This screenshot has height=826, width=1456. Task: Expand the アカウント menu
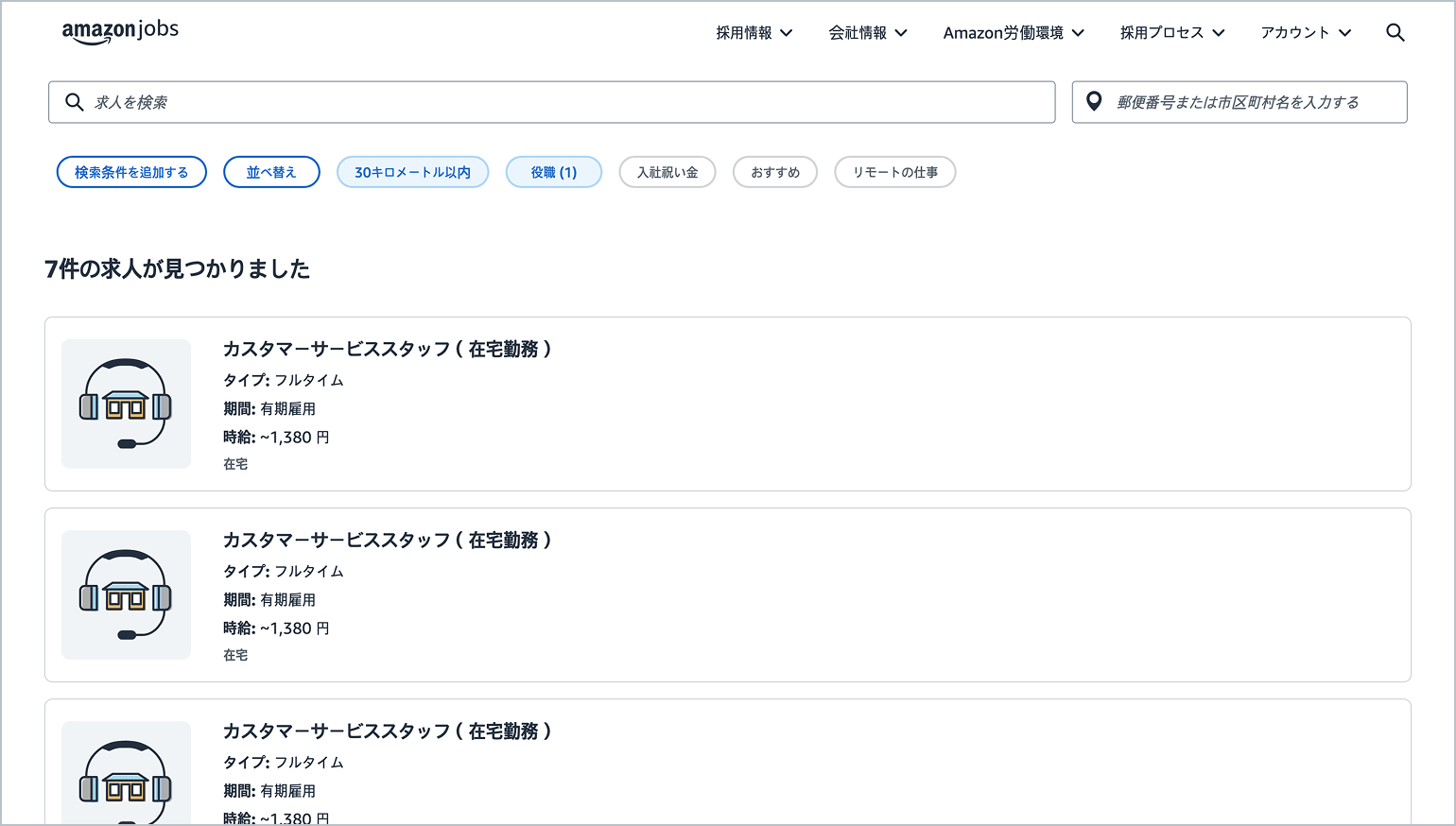tap(1306, 32)
